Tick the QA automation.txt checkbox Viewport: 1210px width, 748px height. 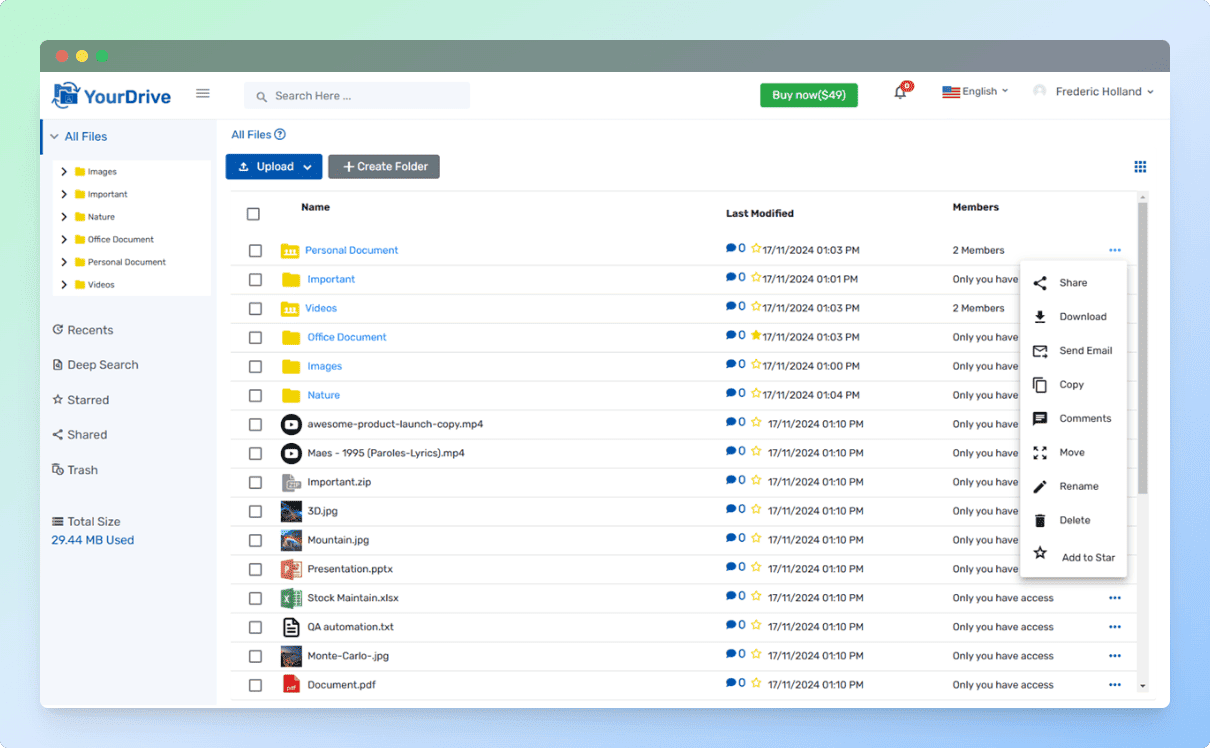pyautogui.click(x=255, y=628)
